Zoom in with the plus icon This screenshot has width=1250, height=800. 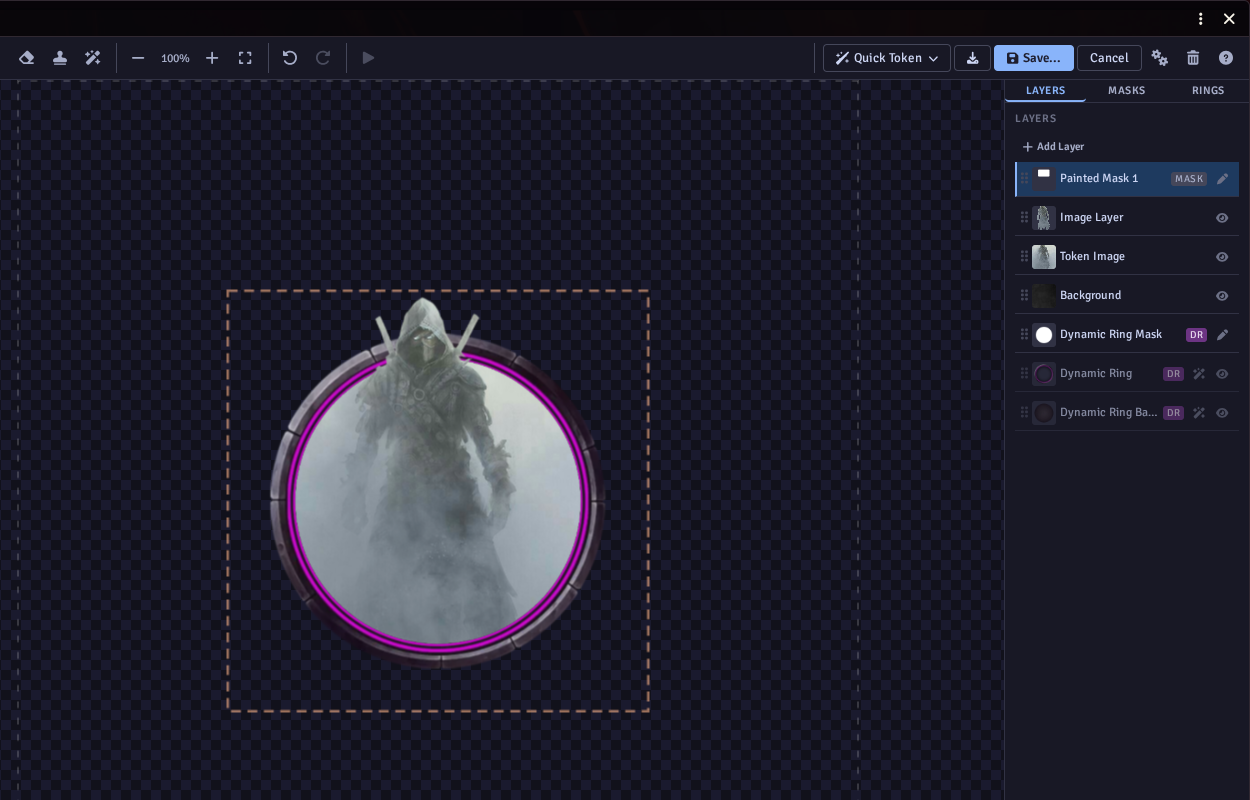pos(212,58)
